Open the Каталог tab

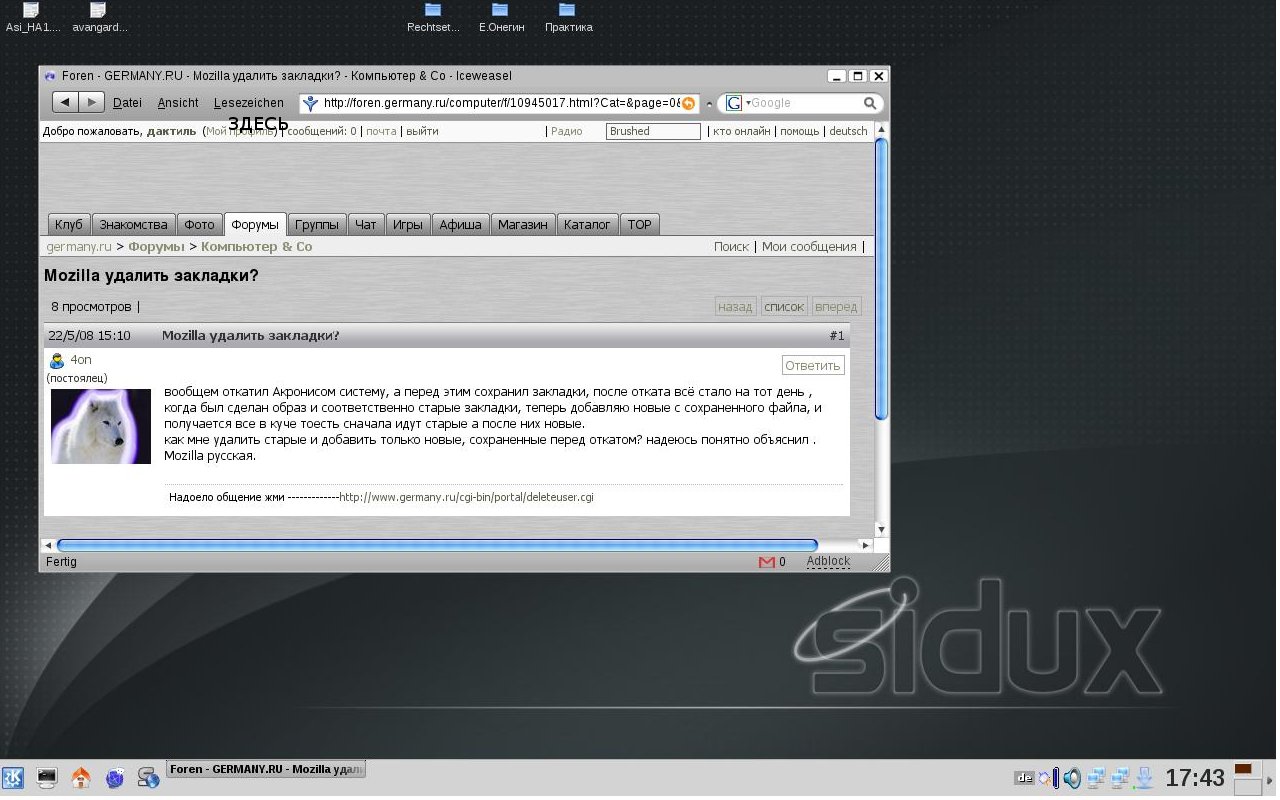coord(587,224)
